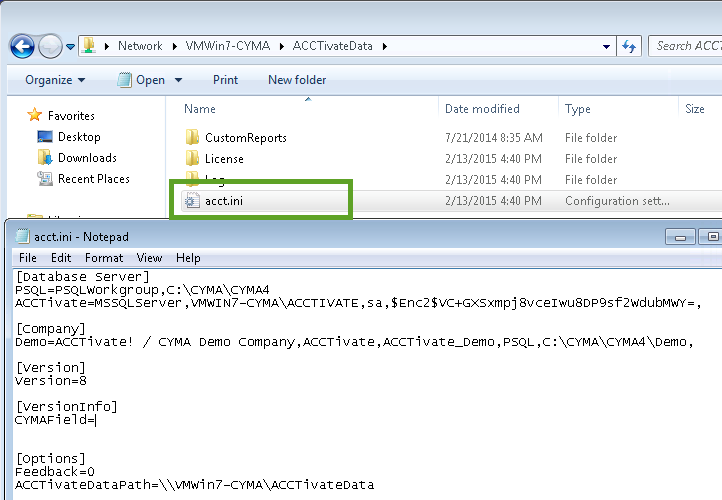Sort by the Name column header
Screen dimensions: 722x500
click(200, 109)
